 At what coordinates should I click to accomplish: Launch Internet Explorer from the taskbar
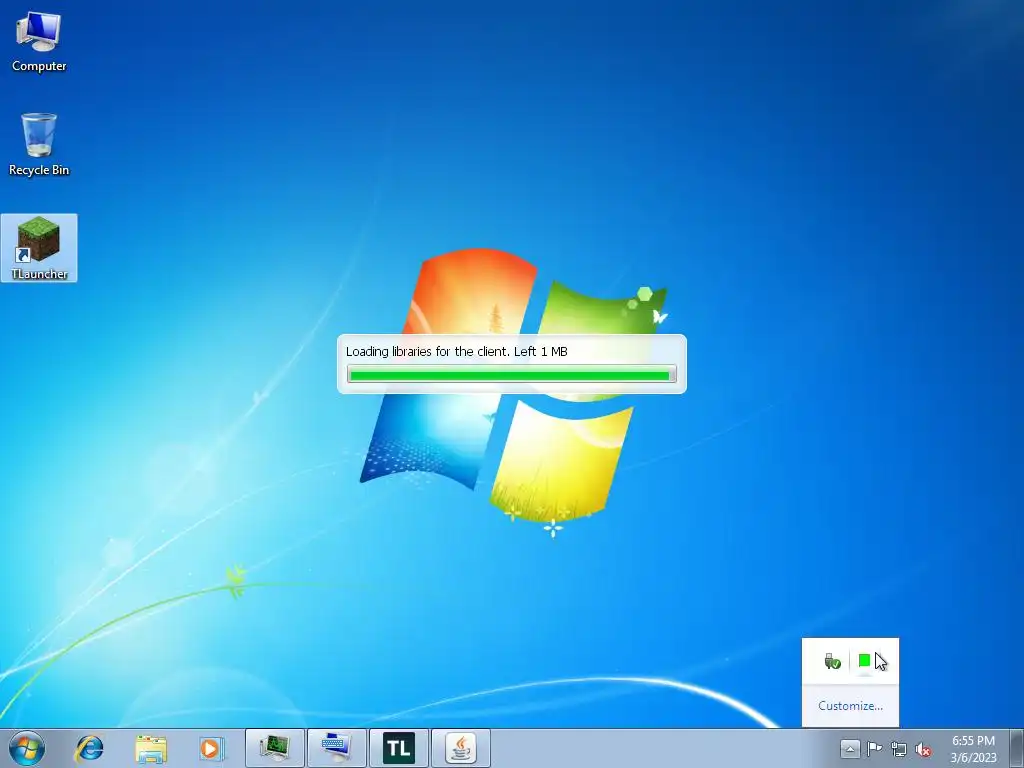click(x=89, y=748)
